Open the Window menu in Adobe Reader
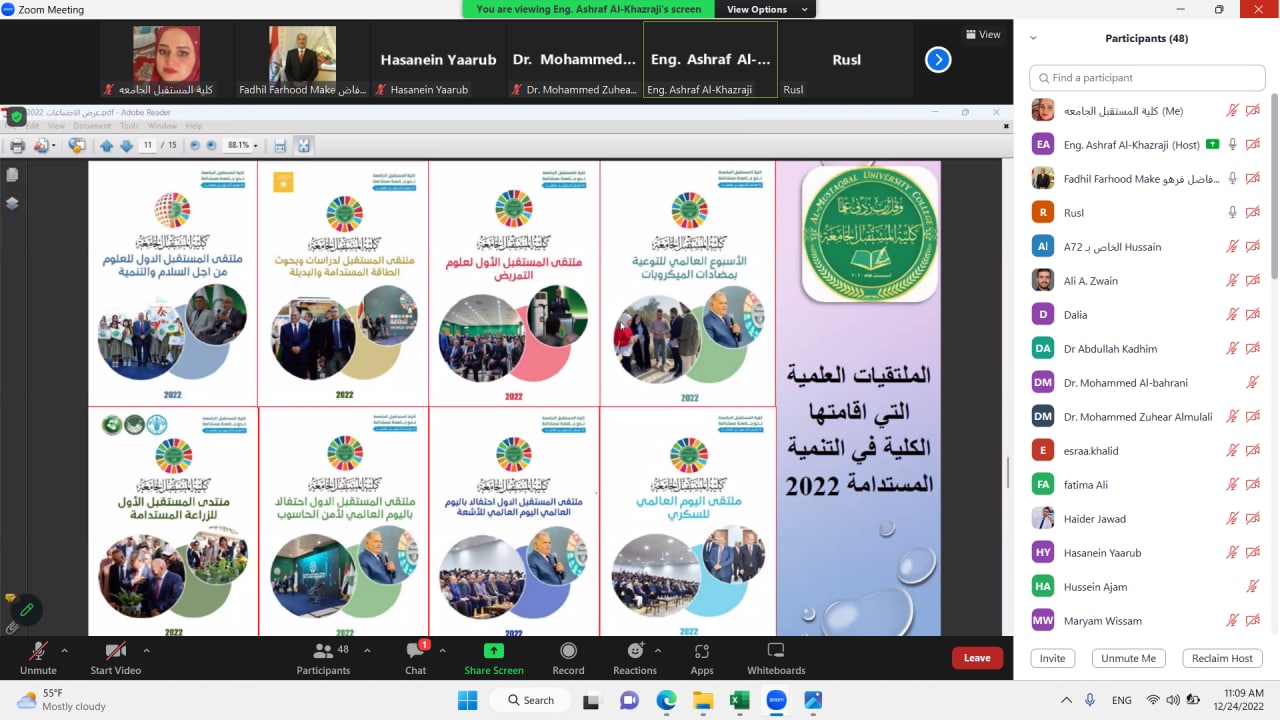The height and width of the screenshot is (720, 1280). coord(162,126)
